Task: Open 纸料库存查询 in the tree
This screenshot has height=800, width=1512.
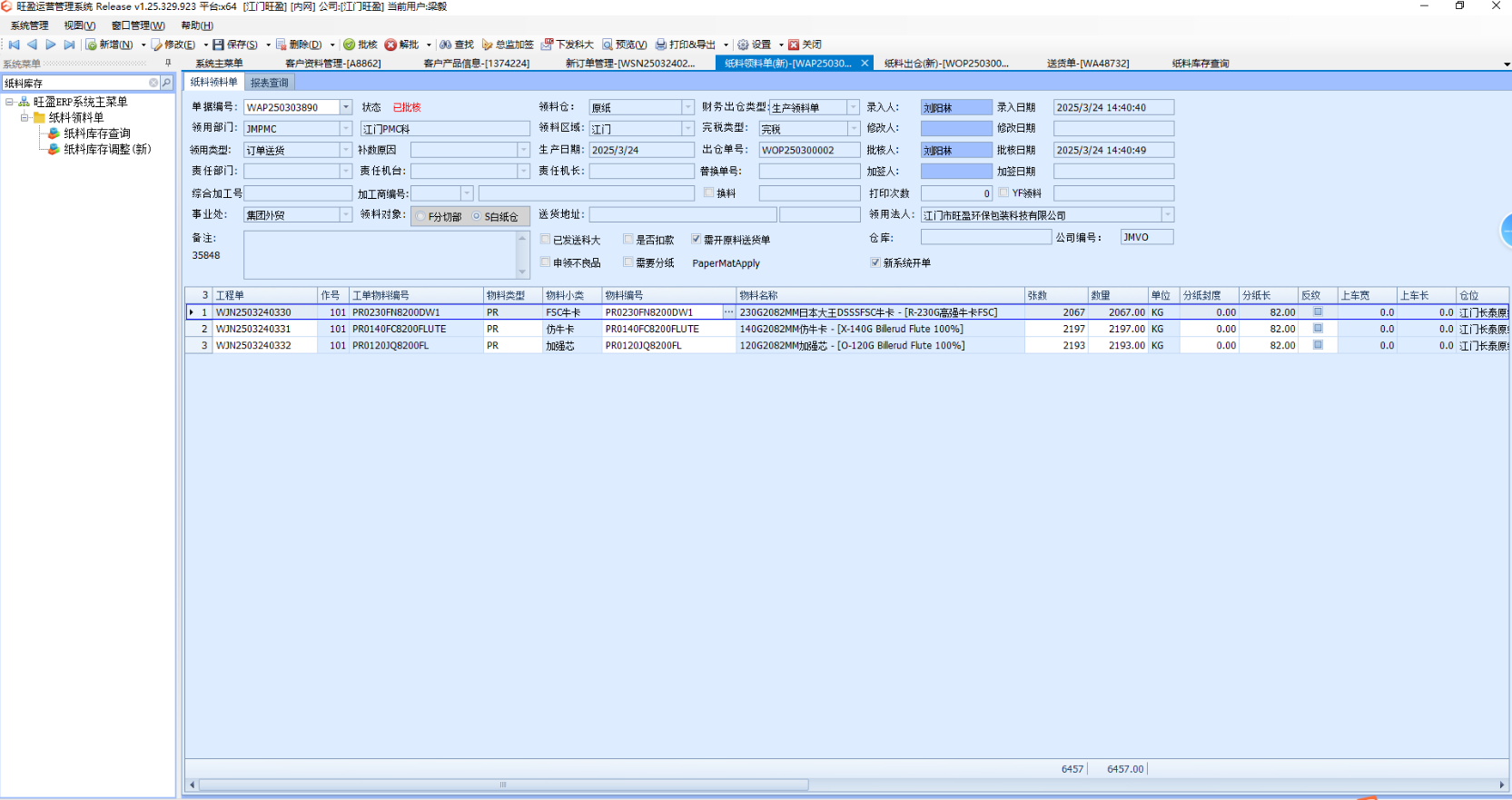Action: [x=97, y=133]
